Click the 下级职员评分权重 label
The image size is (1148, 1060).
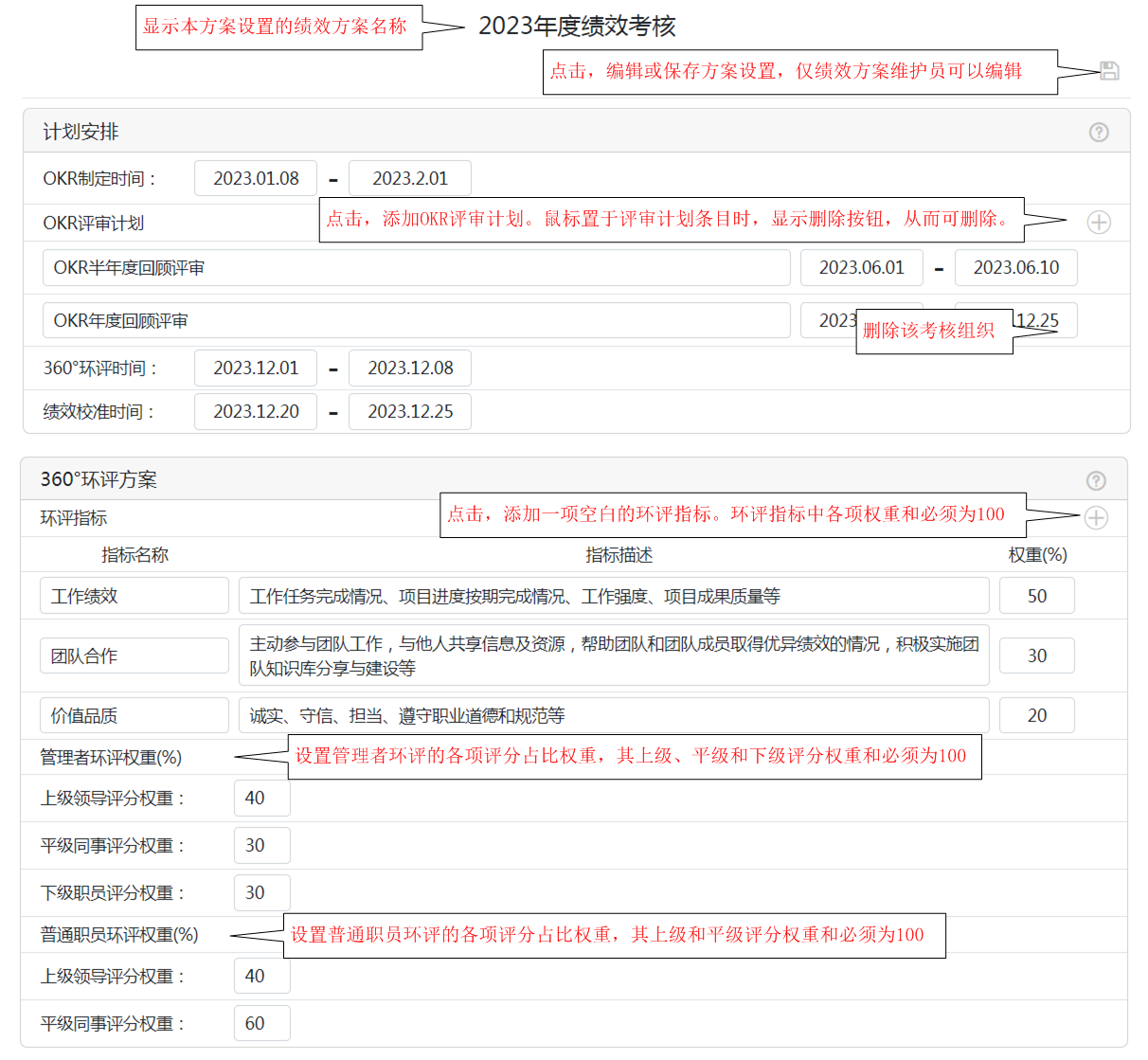pyautogui.click(x=113, y=892)
